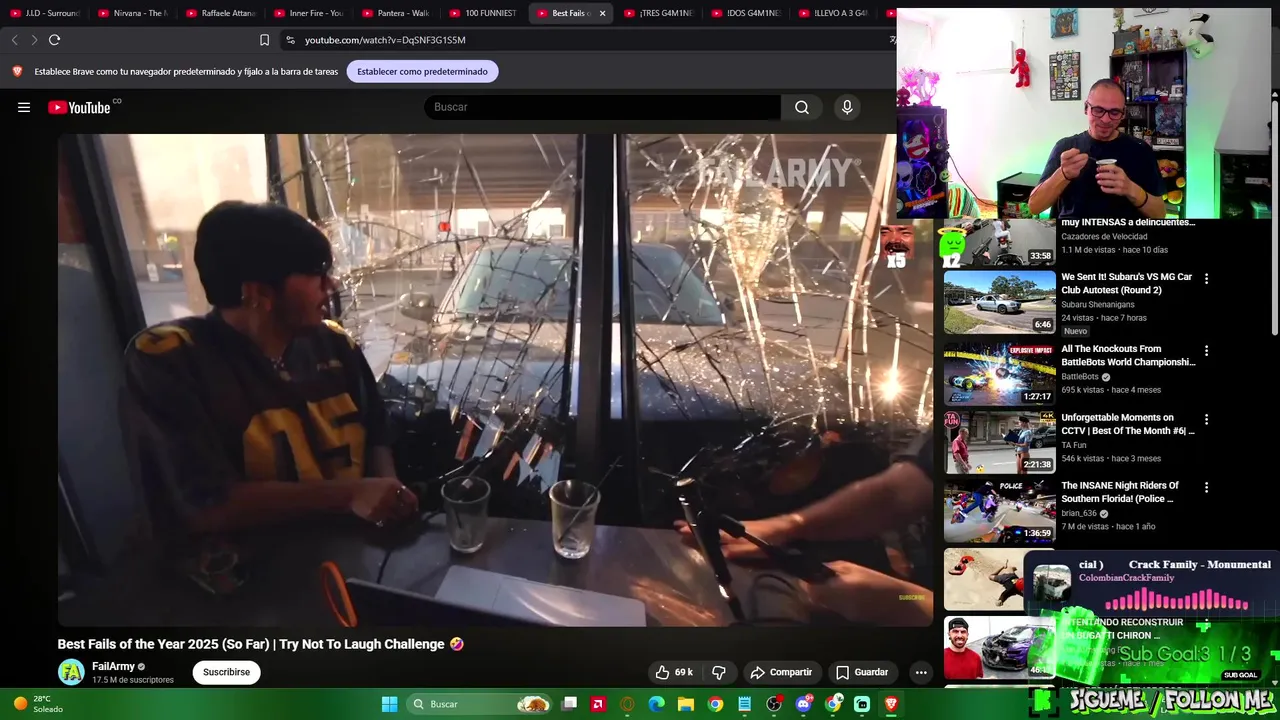Screen dimensions: 1280x720
Task: Open INSANE Night Riders thumbnail
Action: coord(999,510)
